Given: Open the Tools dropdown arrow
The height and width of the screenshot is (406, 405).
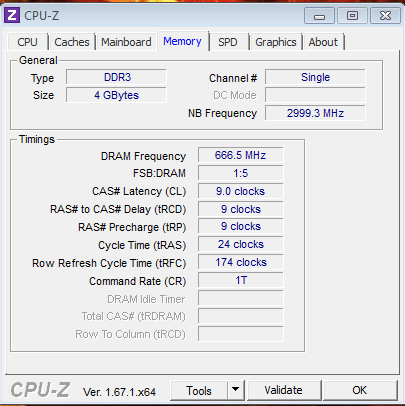Looking at the screenshot, I should [236, 390].
